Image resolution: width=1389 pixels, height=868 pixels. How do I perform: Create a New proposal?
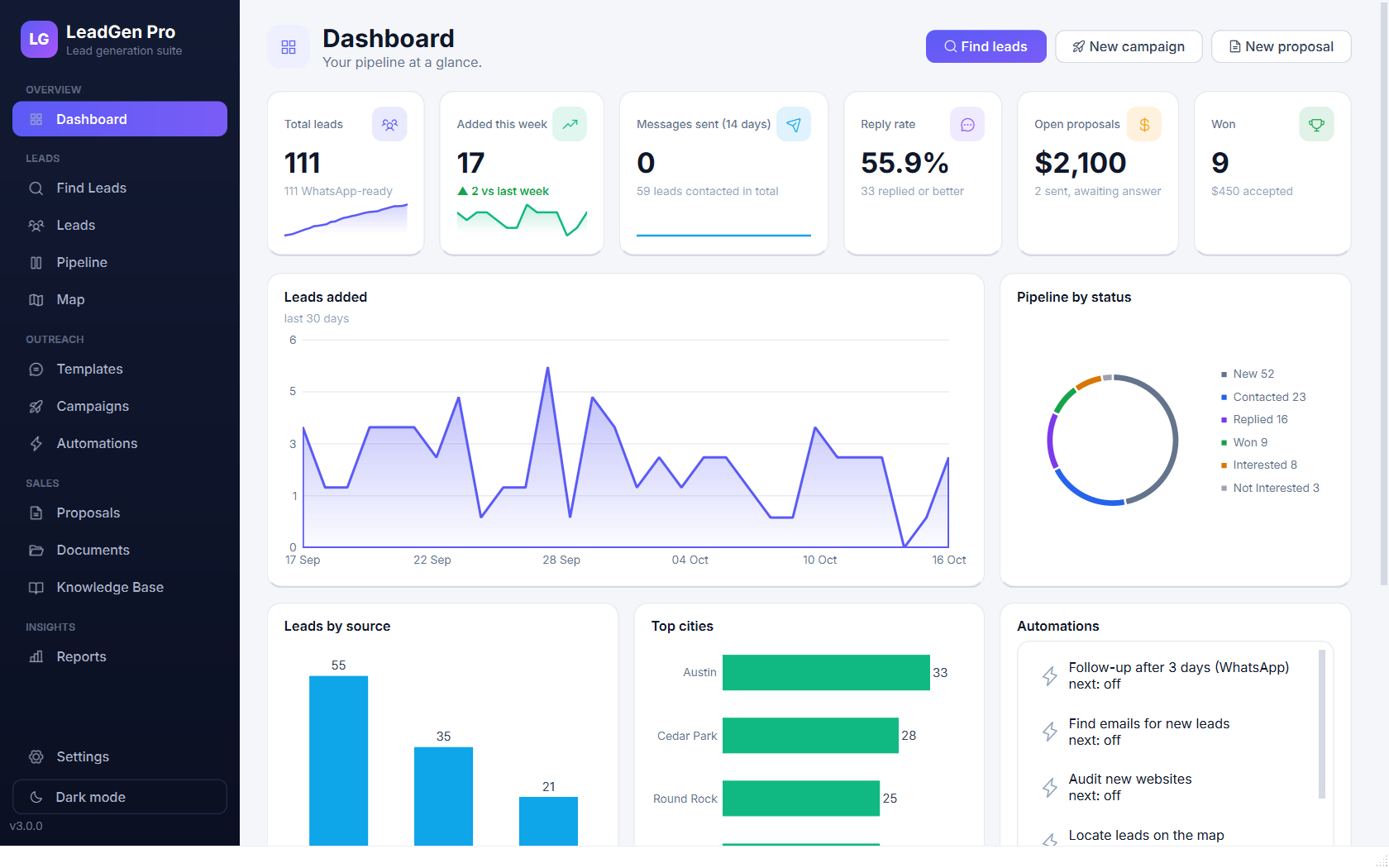click(x=1282, y=47)
